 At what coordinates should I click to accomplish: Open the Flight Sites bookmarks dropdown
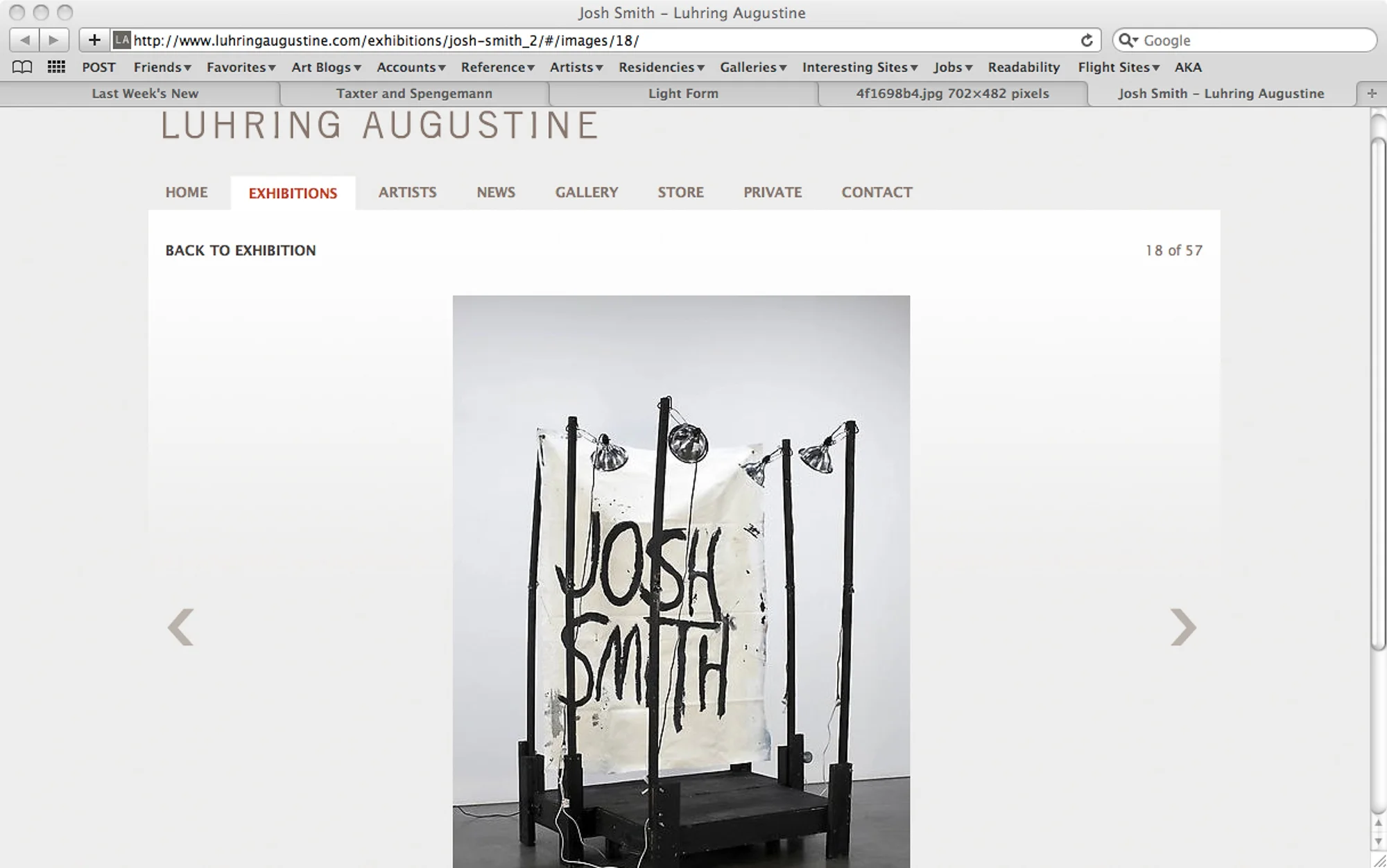pos(1119,67)
